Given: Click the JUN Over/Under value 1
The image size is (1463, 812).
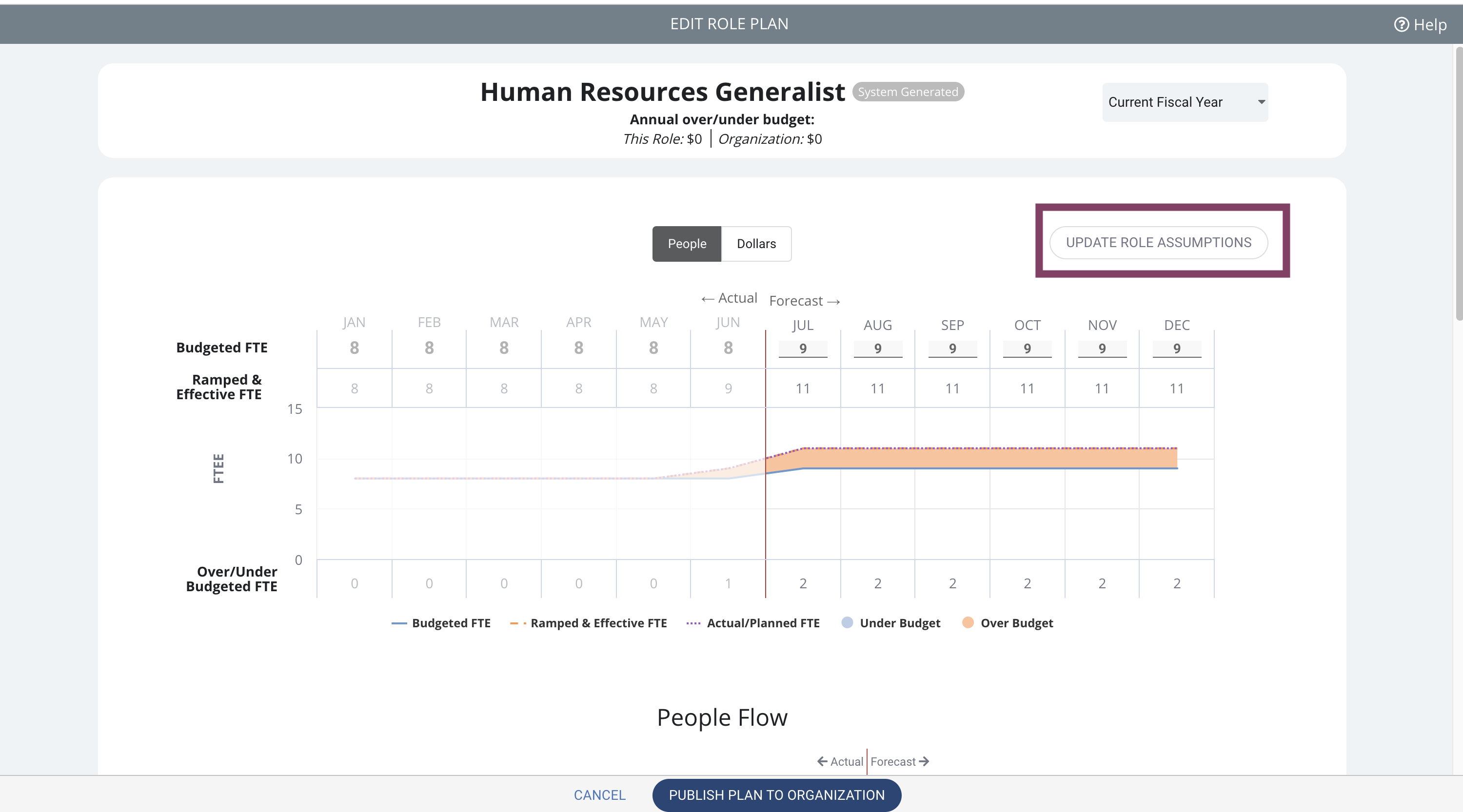Looking at the screenshot, I should click(728, 583).
